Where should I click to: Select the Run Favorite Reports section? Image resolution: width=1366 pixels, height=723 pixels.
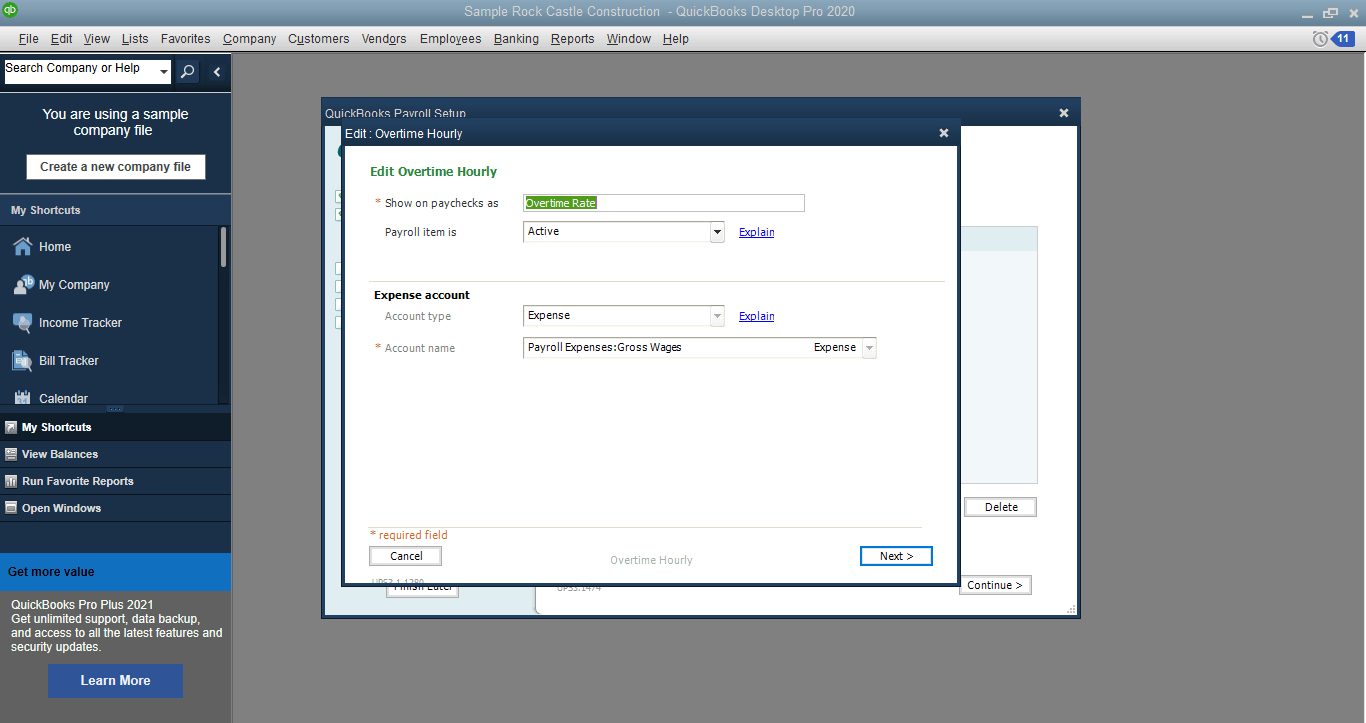coord(115,481)
